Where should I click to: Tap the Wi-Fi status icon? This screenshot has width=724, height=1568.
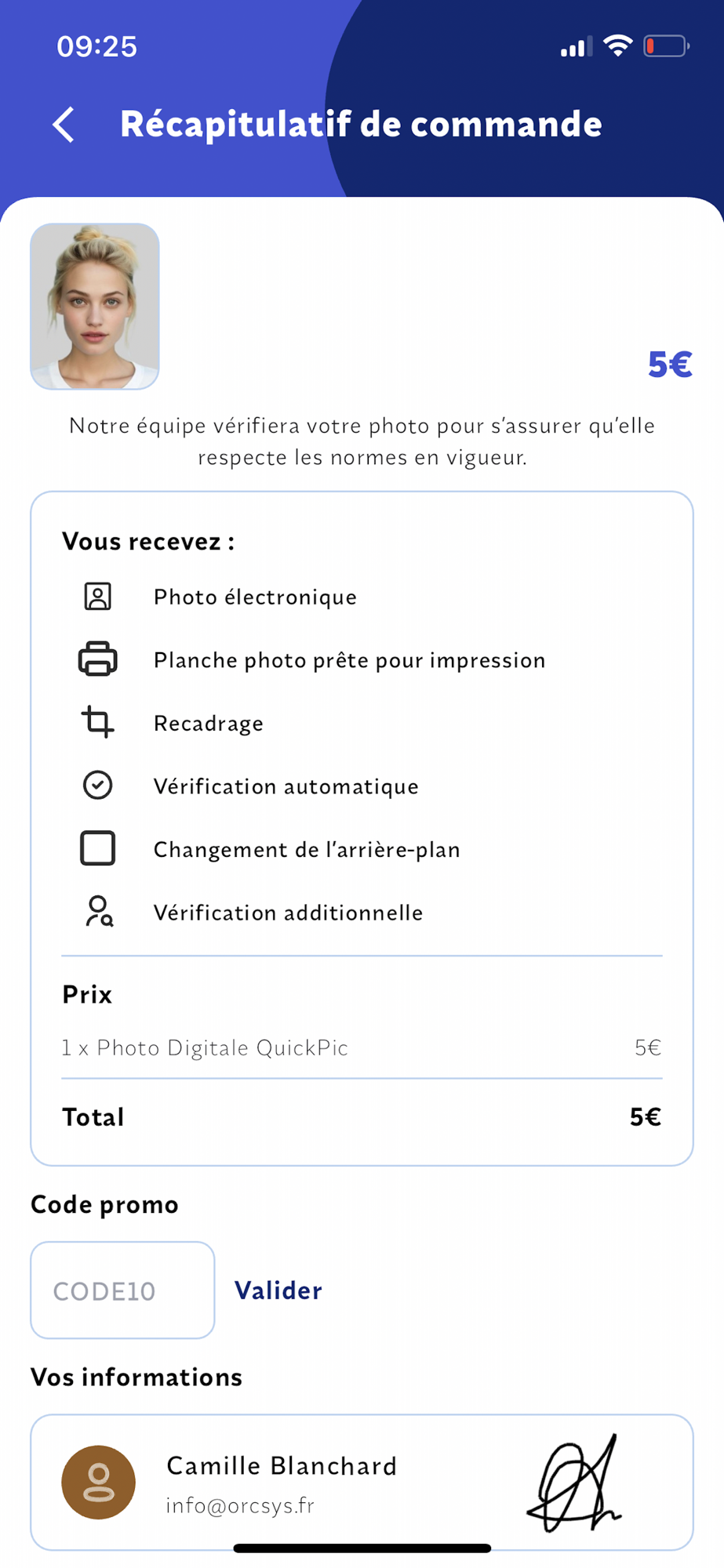click(618, 46)
